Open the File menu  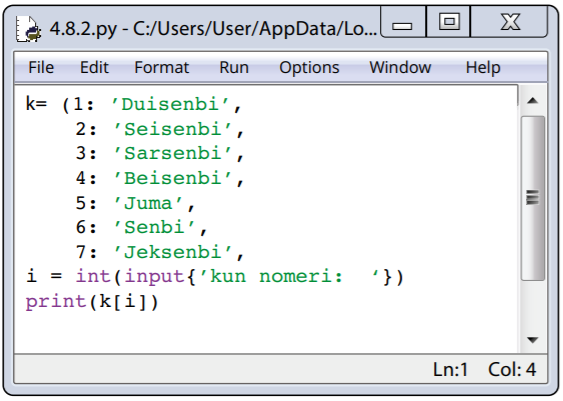pos(41,67)
